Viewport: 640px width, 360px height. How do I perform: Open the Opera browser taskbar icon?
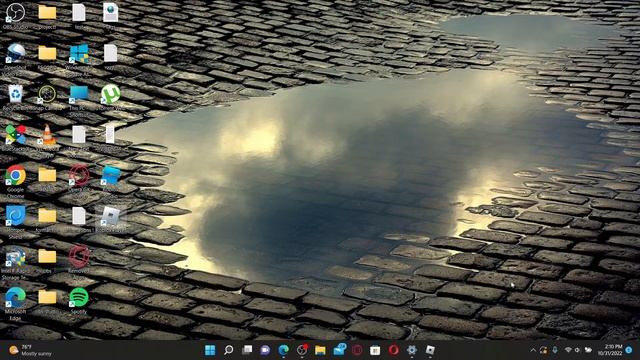pyautogui.click(x=393, y=350)
